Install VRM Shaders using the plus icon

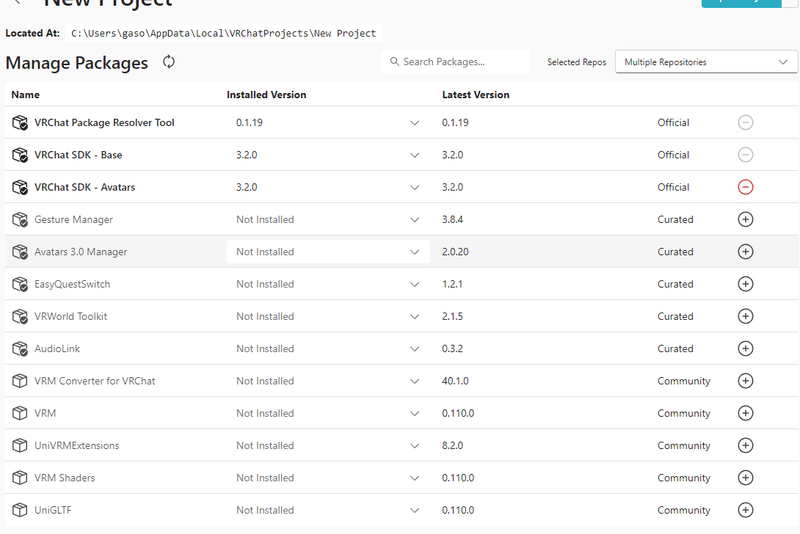745,477
